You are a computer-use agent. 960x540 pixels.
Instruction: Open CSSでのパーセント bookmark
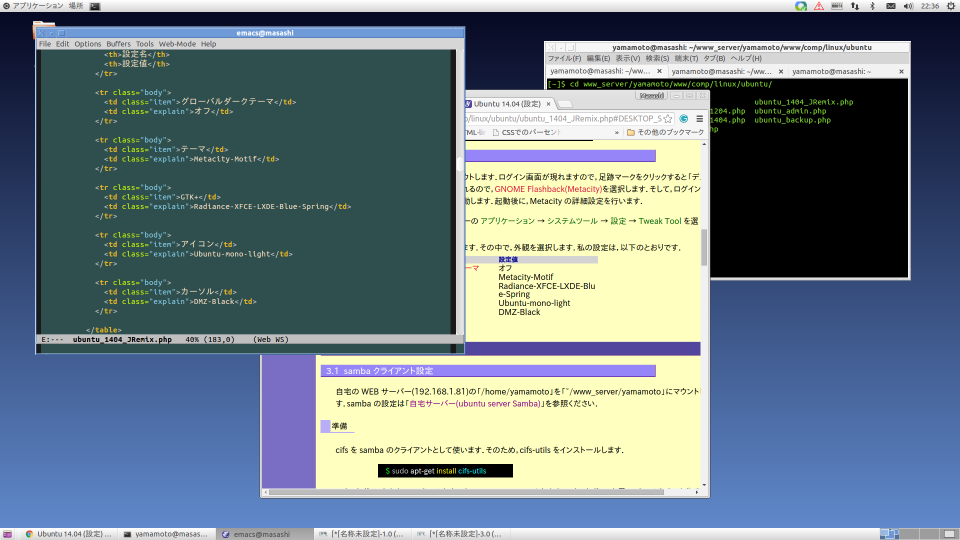(x=527, y=132)
